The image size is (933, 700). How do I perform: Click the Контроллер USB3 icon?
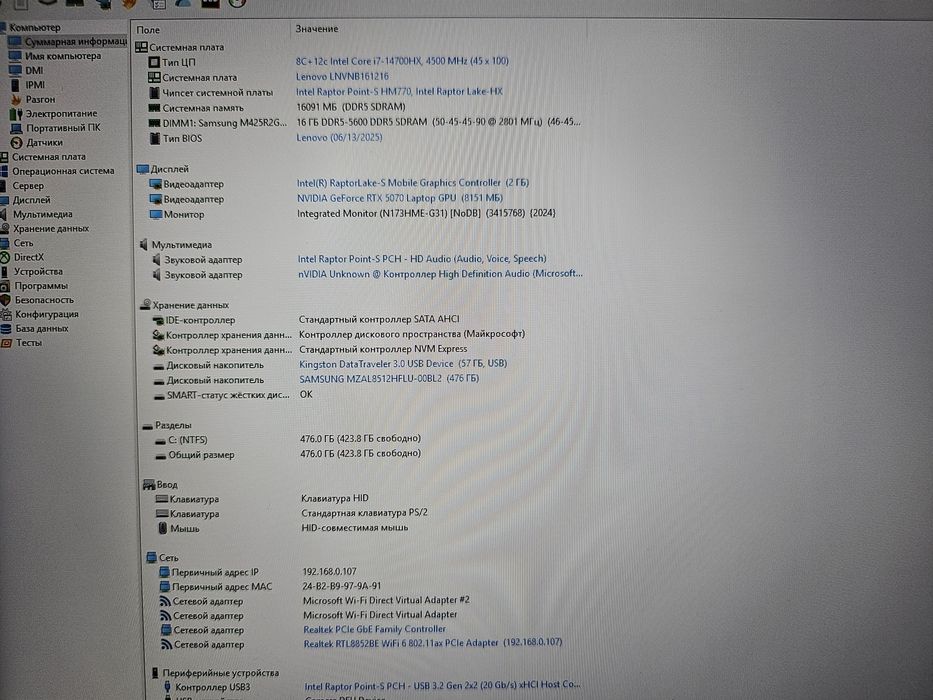point(167,687)
